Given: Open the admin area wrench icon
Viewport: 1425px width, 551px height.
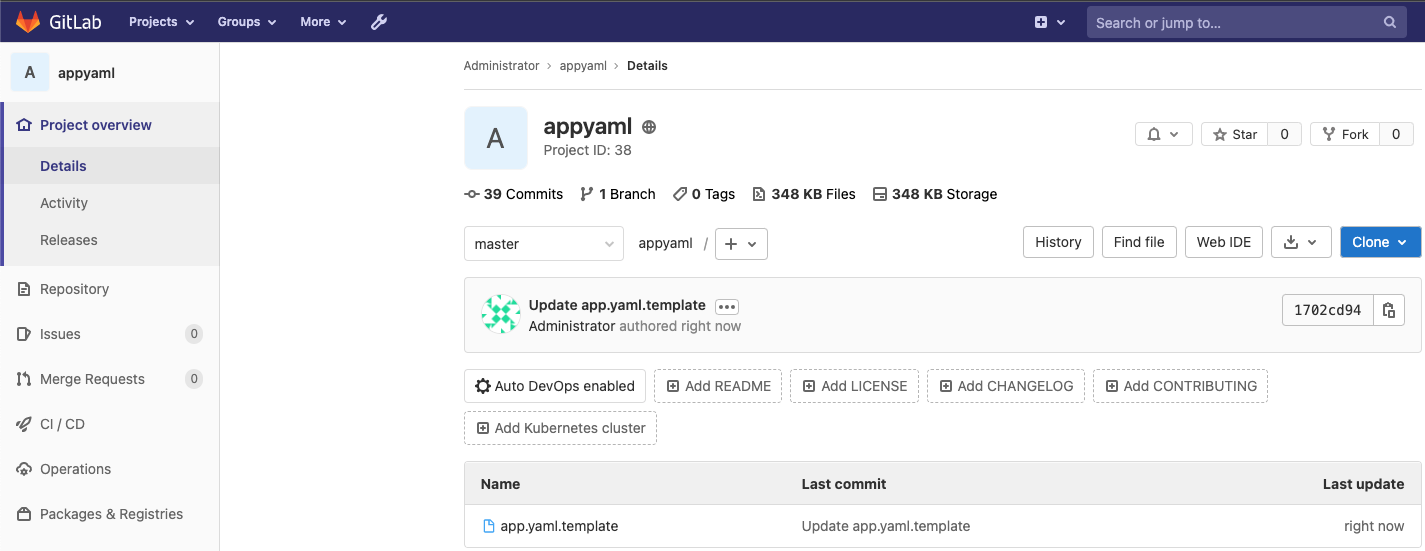Looking at the screenshot, I should click(x=379, y=22).
